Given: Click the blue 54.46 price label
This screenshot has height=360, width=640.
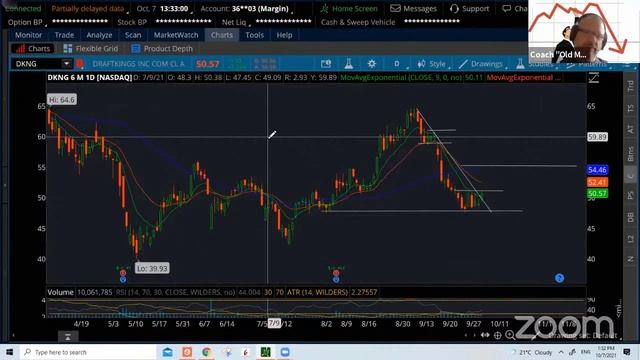Looking at the screenshot, I should (598, 170).
